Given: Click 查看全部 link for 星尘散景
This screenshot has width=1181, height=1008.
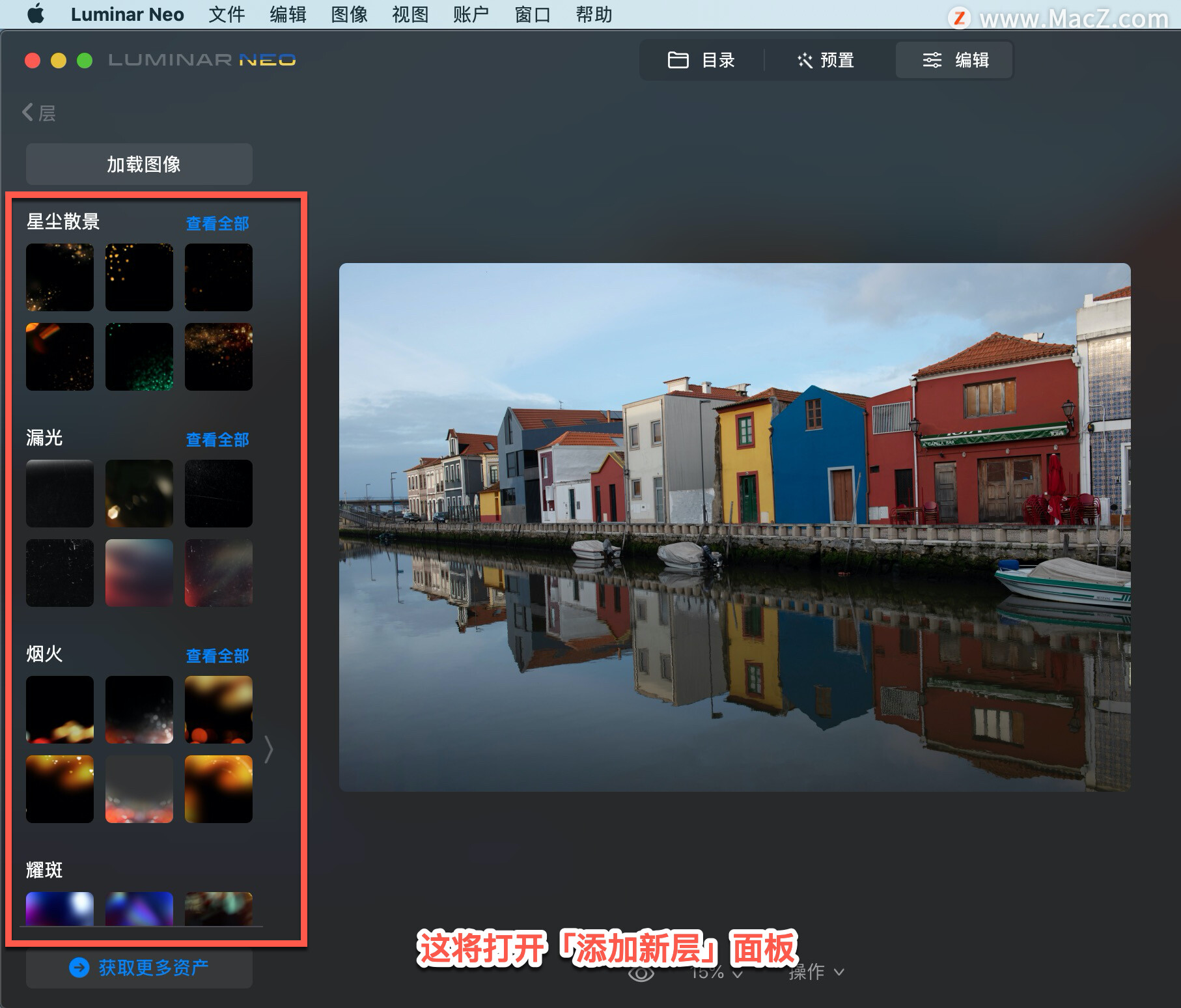Looking at the screenshot, I should pyautogui.click(x=217, y=224).
